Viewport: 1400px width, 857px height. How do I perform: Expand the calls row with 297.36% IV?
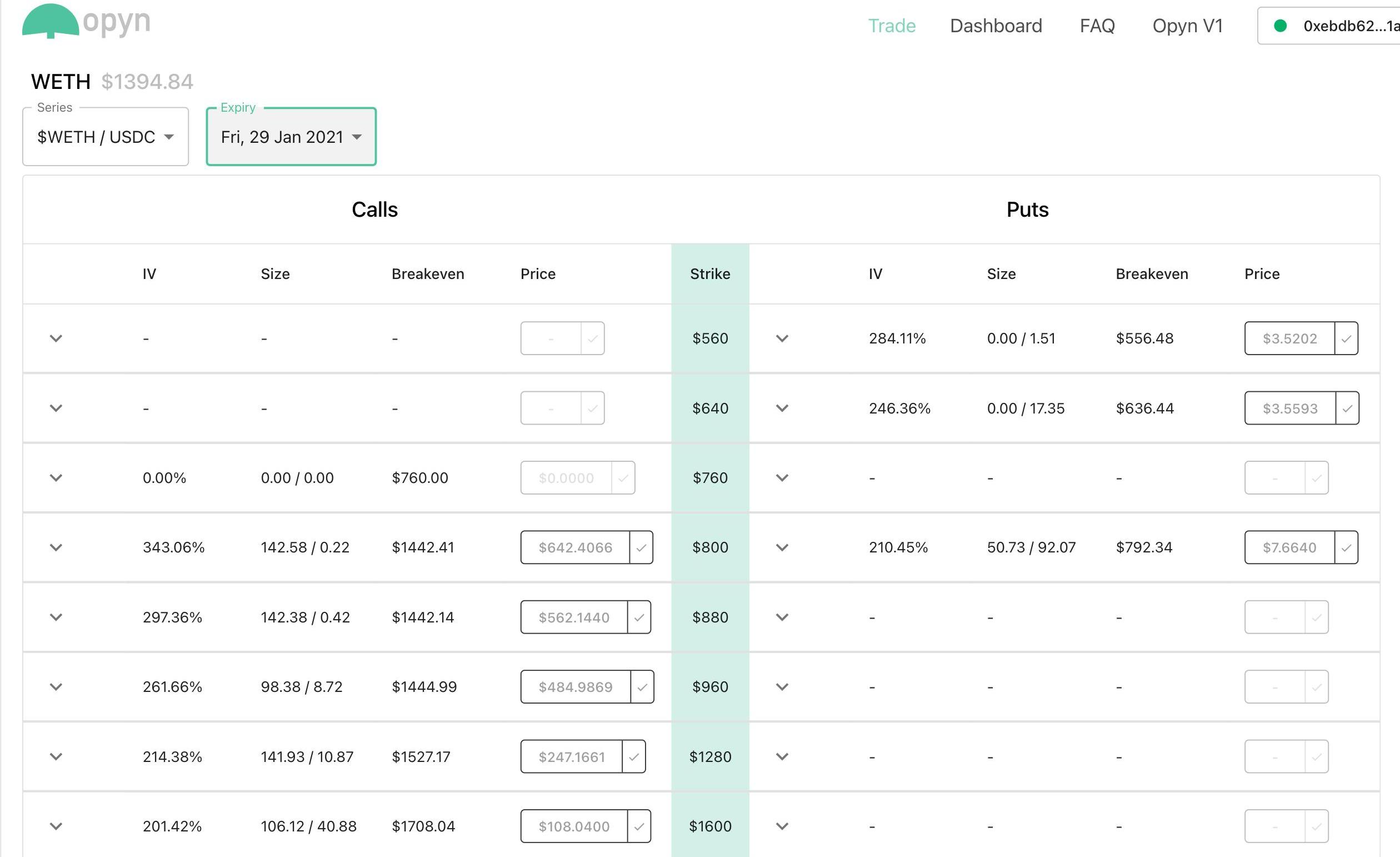(x=56, y=617)
